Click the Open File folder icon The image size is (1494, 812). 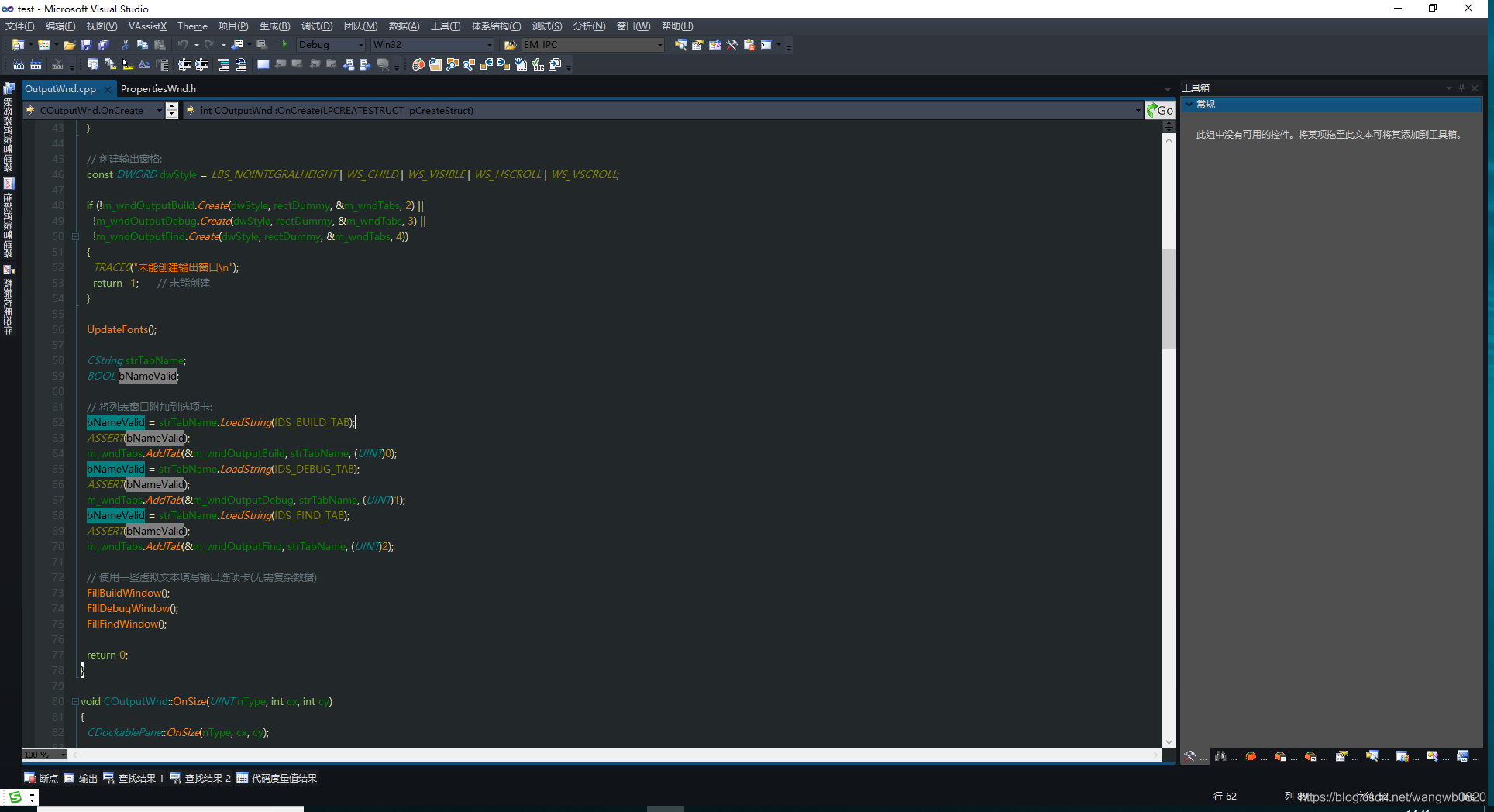(69, 45)
